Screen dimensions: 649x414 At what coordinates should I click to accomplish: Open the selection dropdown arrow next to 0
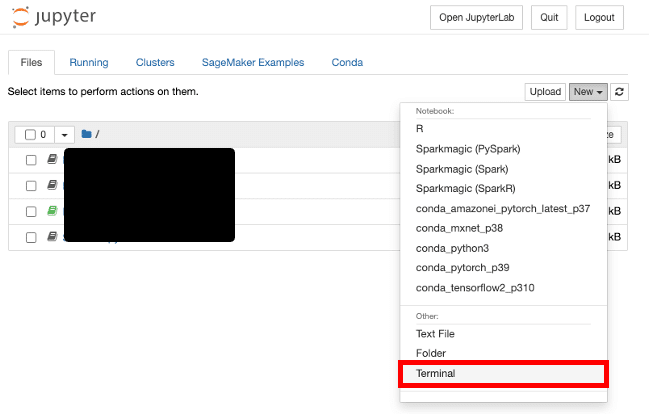coord(64,135)
